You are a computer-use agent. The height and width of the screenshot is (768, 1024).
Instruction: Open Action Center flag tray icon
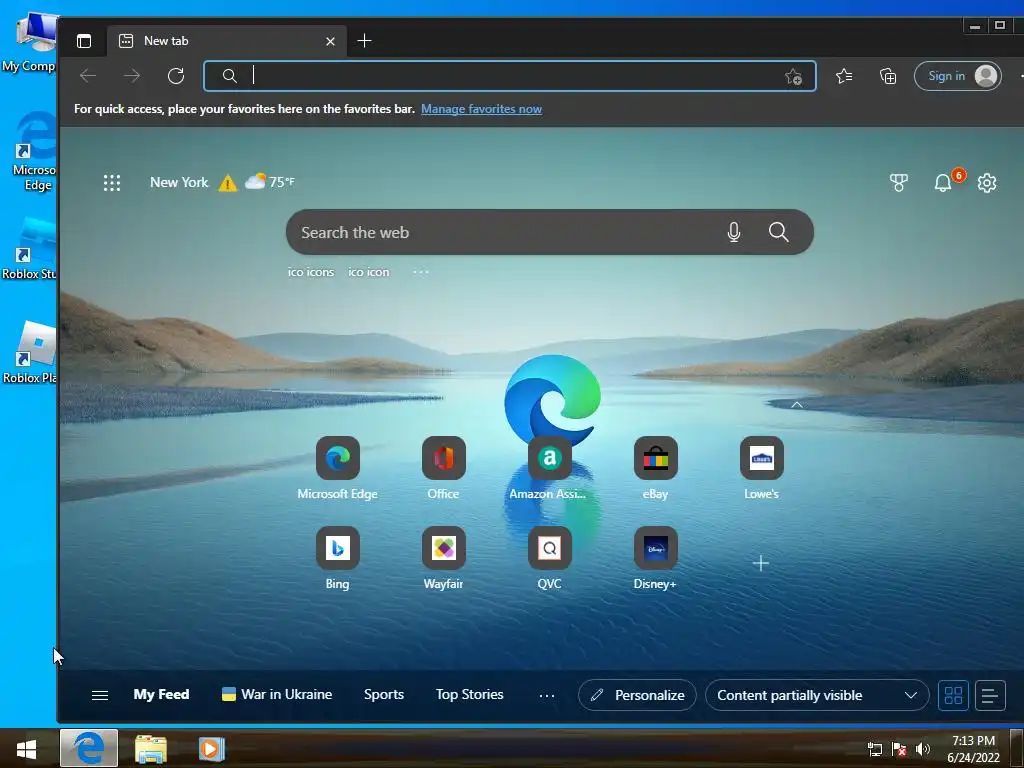pyautogui.click(x=899, y=749)
